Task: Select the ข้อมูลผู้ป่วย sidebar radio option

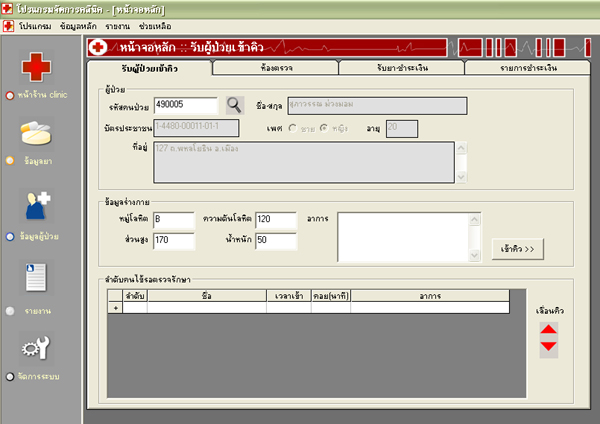Action: pyautogui.click(x=10, y=237)
